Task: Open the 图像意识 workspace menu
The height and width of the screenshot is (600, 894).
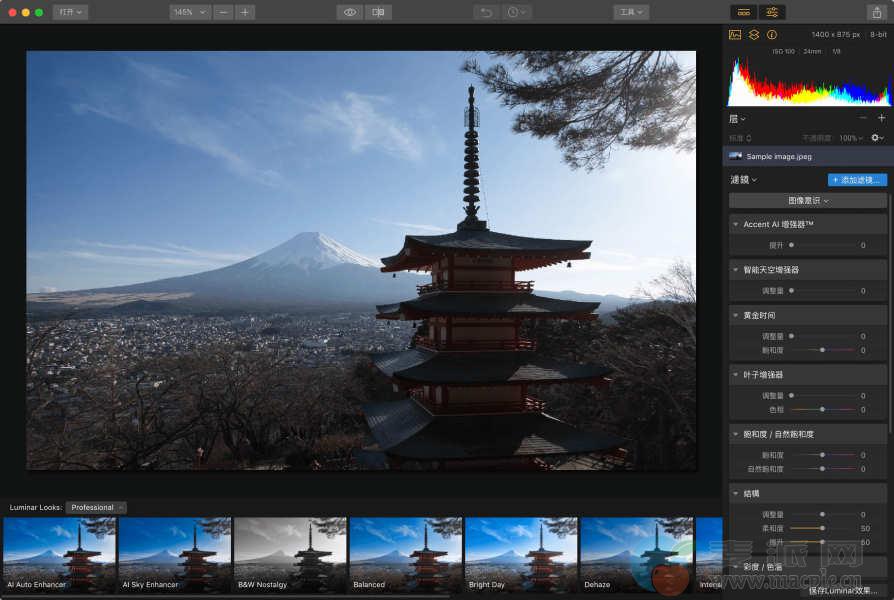Action: tap(808, 200)
